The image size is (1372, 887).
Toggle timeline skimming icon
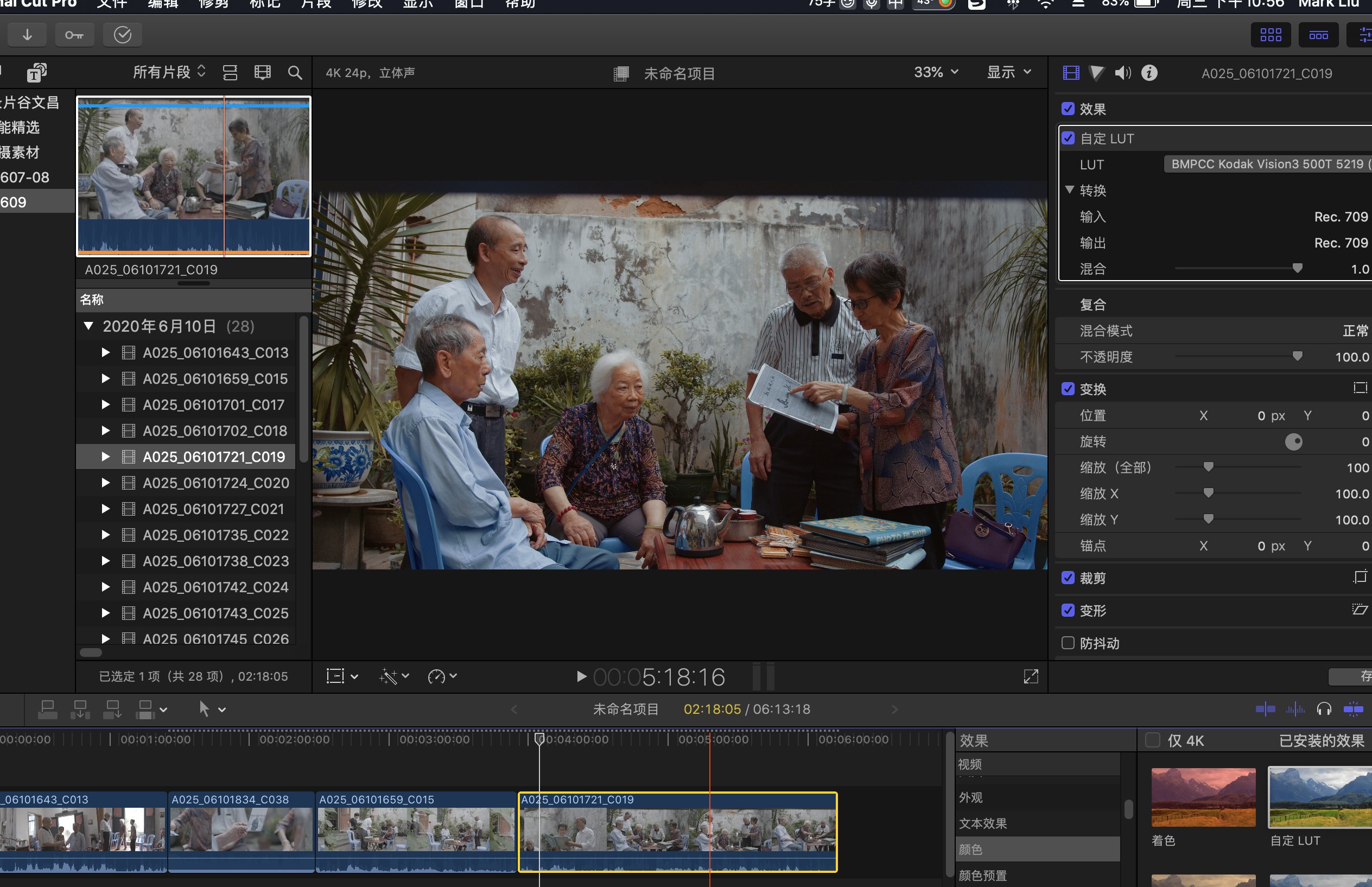click(1265, 709)
